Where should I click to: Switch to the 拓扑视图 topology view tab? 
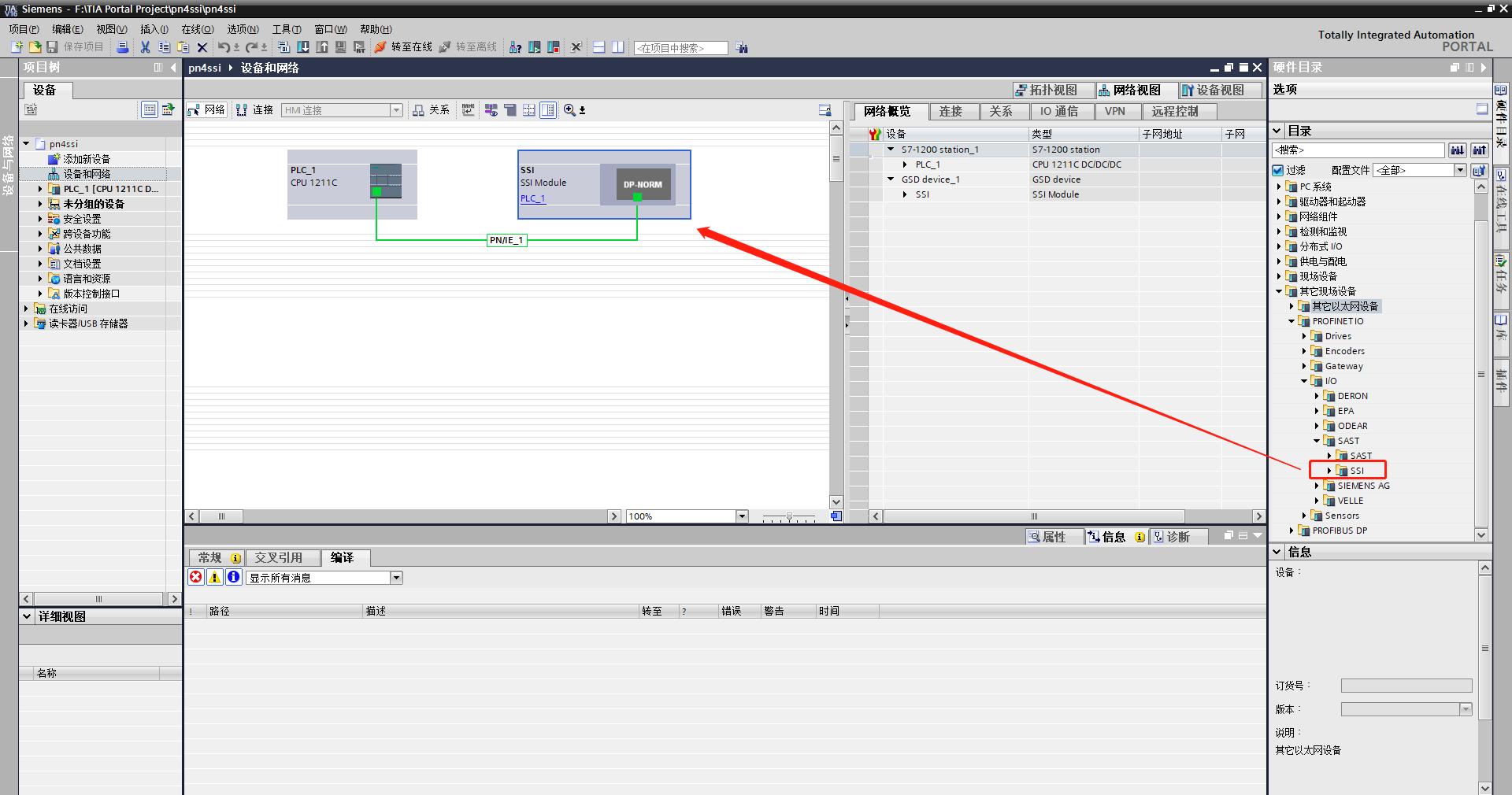[x=1053, y=90]
